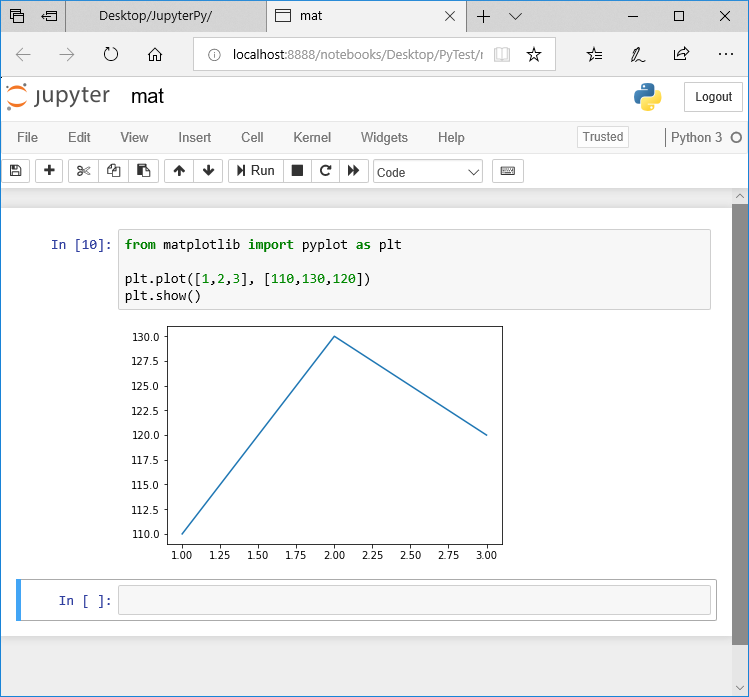This screenshot has width=749, height=697.
Task: Move selected cell up arrow
Action: tap(179, 171)
